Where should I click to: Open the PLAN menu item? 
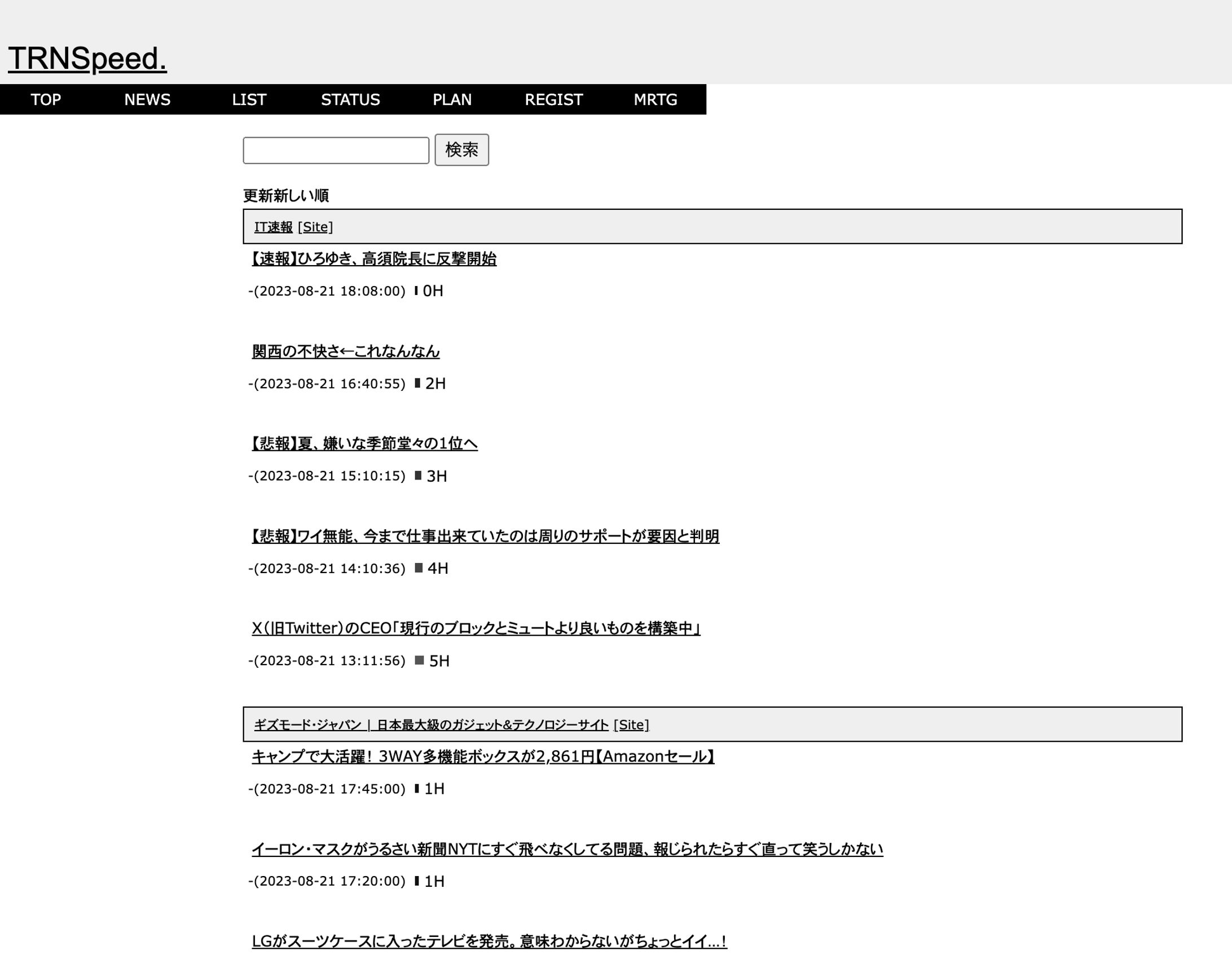(x=452, y=99)
